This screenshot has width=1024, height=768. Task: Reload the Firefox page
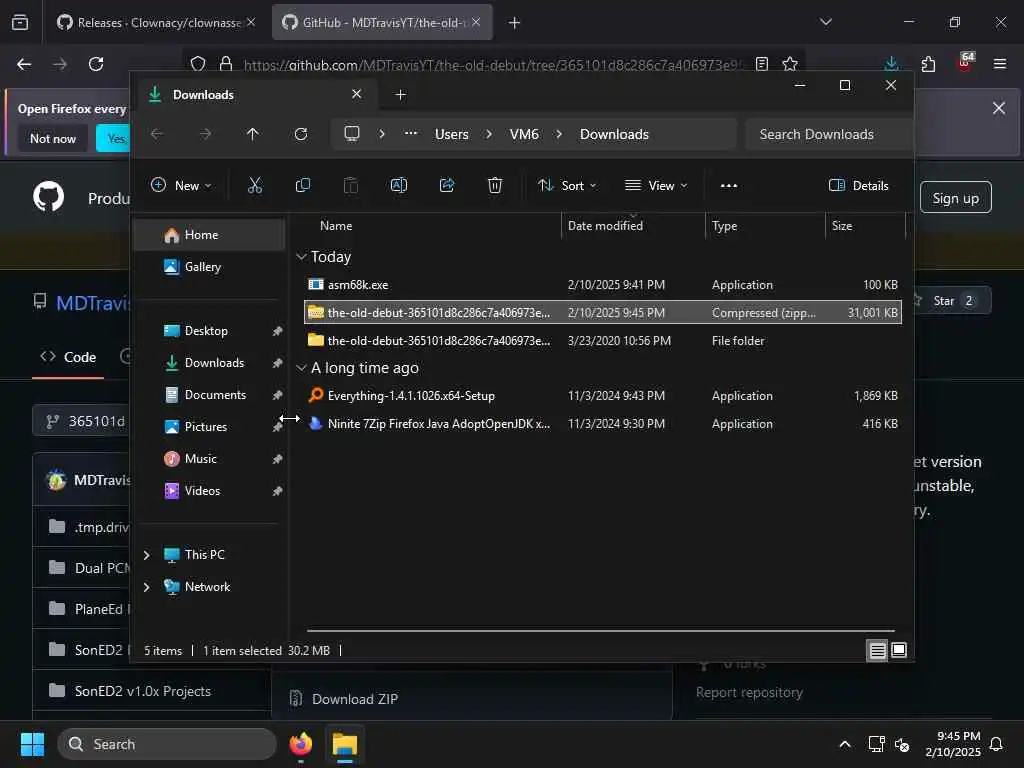coord(96,64)
